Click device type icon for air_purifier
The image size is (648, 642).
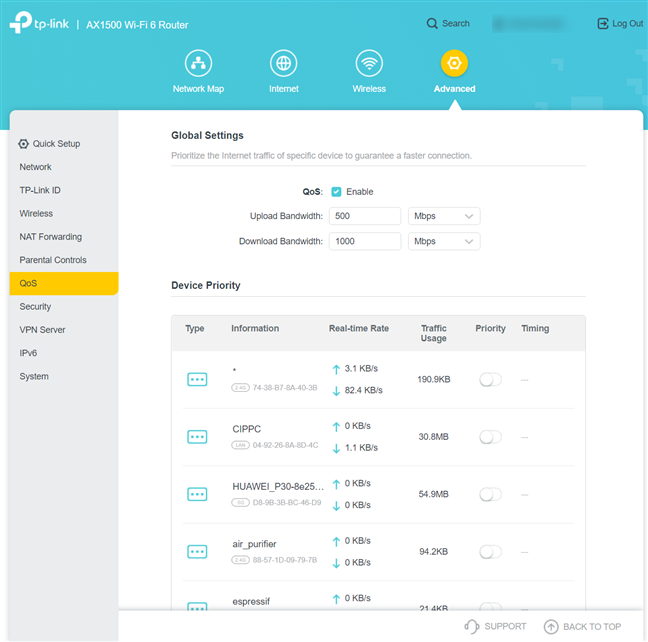(x=197, y=551)
